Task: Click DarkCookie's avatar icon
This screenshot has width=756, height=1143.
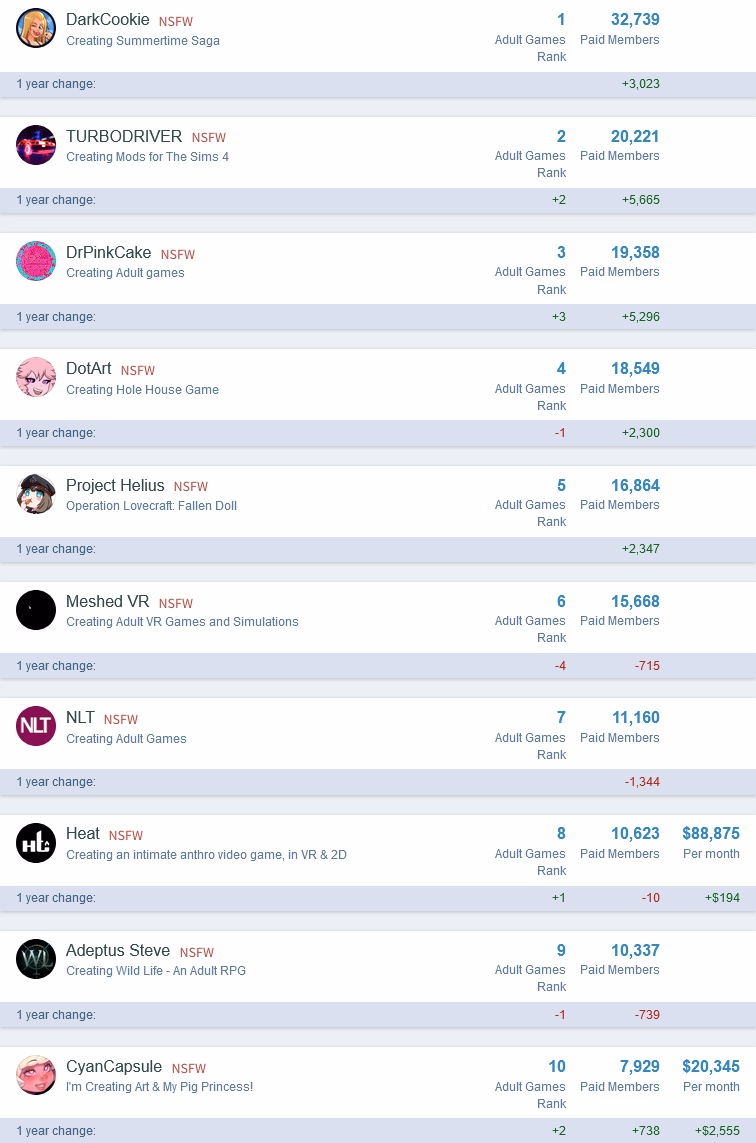Action: pos(36,28)
